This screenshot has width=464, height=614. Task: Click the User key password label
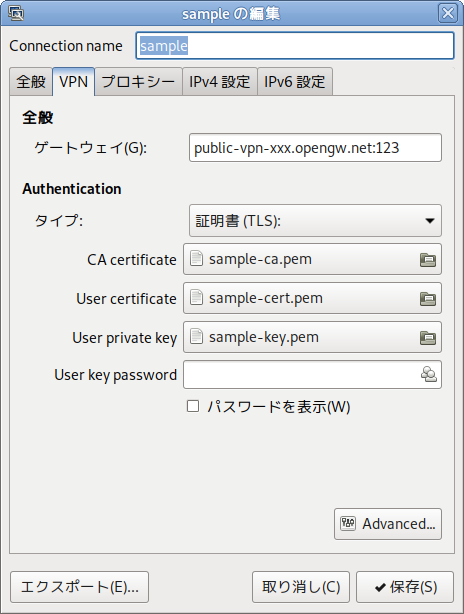(116, 375)
